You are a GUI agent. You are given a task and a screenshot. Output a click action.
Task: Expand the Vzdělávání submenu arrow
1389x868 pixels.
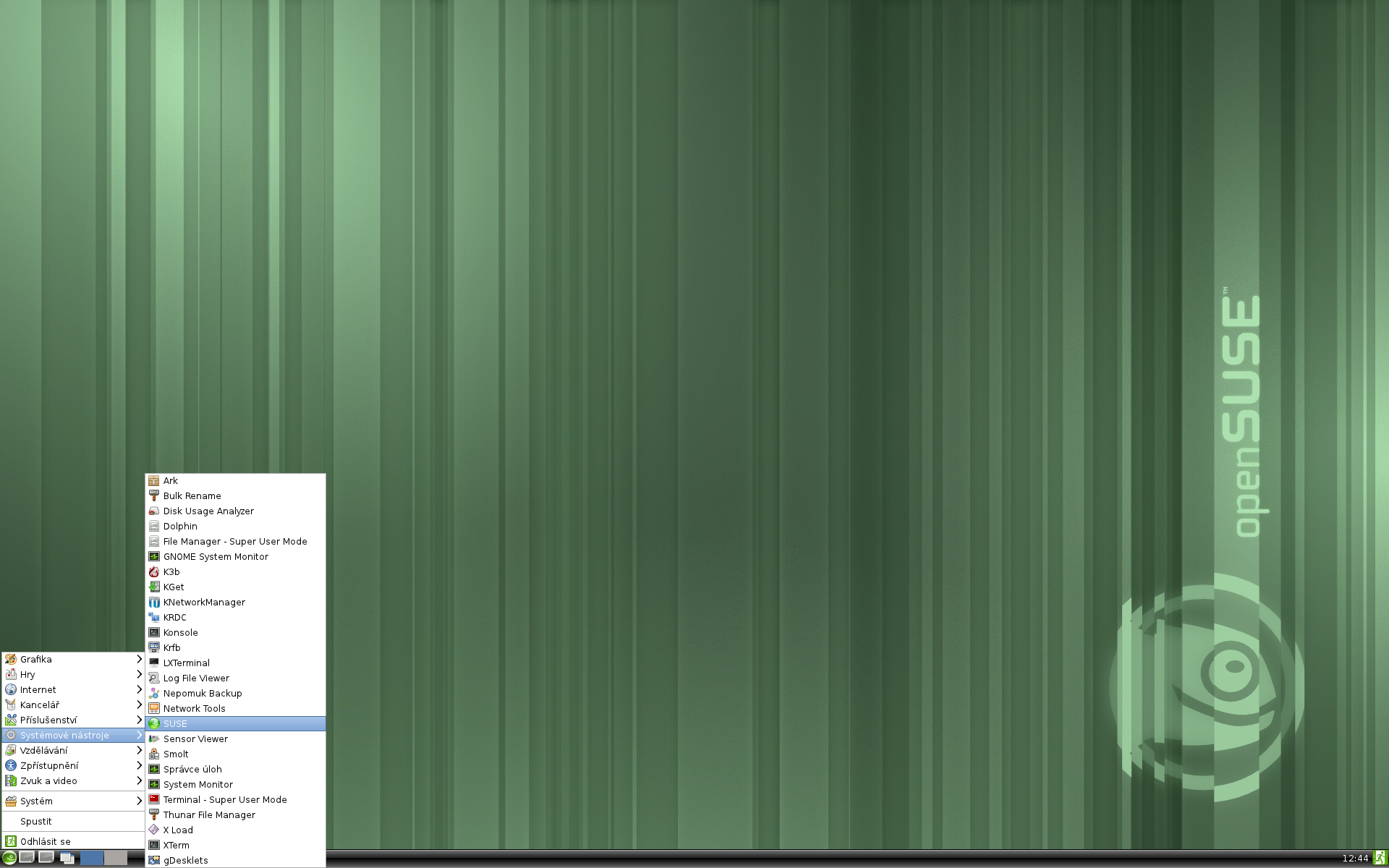(x=139, y=750)
